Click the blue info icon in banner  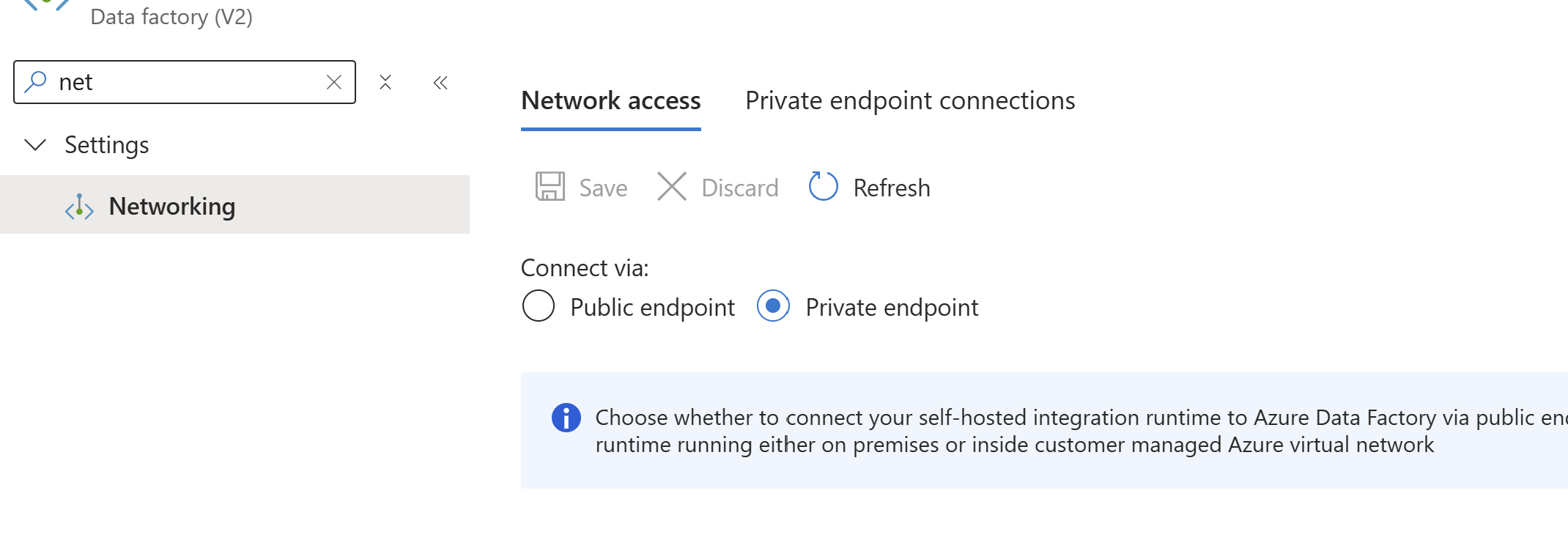coord(566,418)
